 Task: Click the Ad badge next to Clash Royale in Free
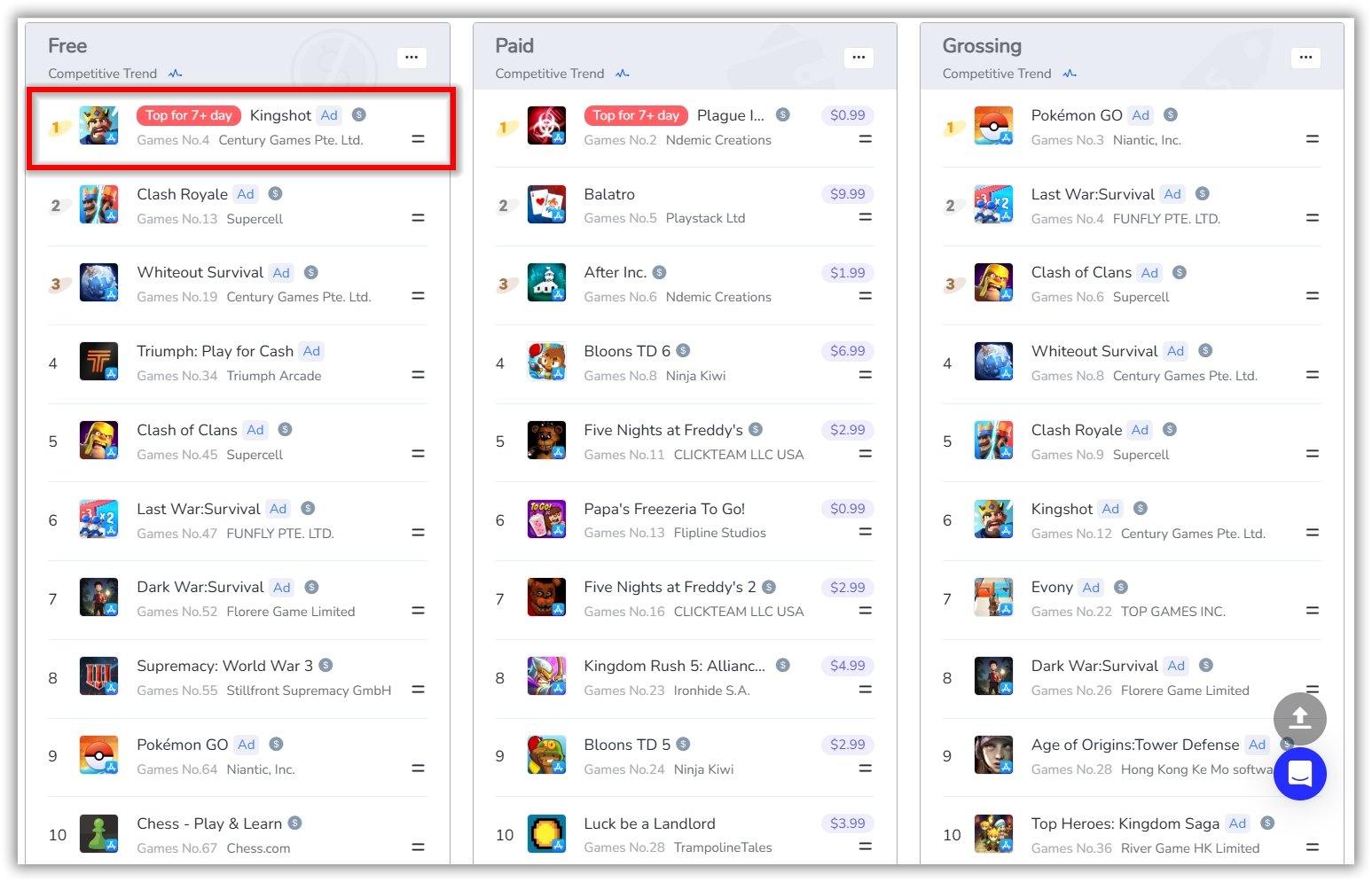click(x=246, y=194)
